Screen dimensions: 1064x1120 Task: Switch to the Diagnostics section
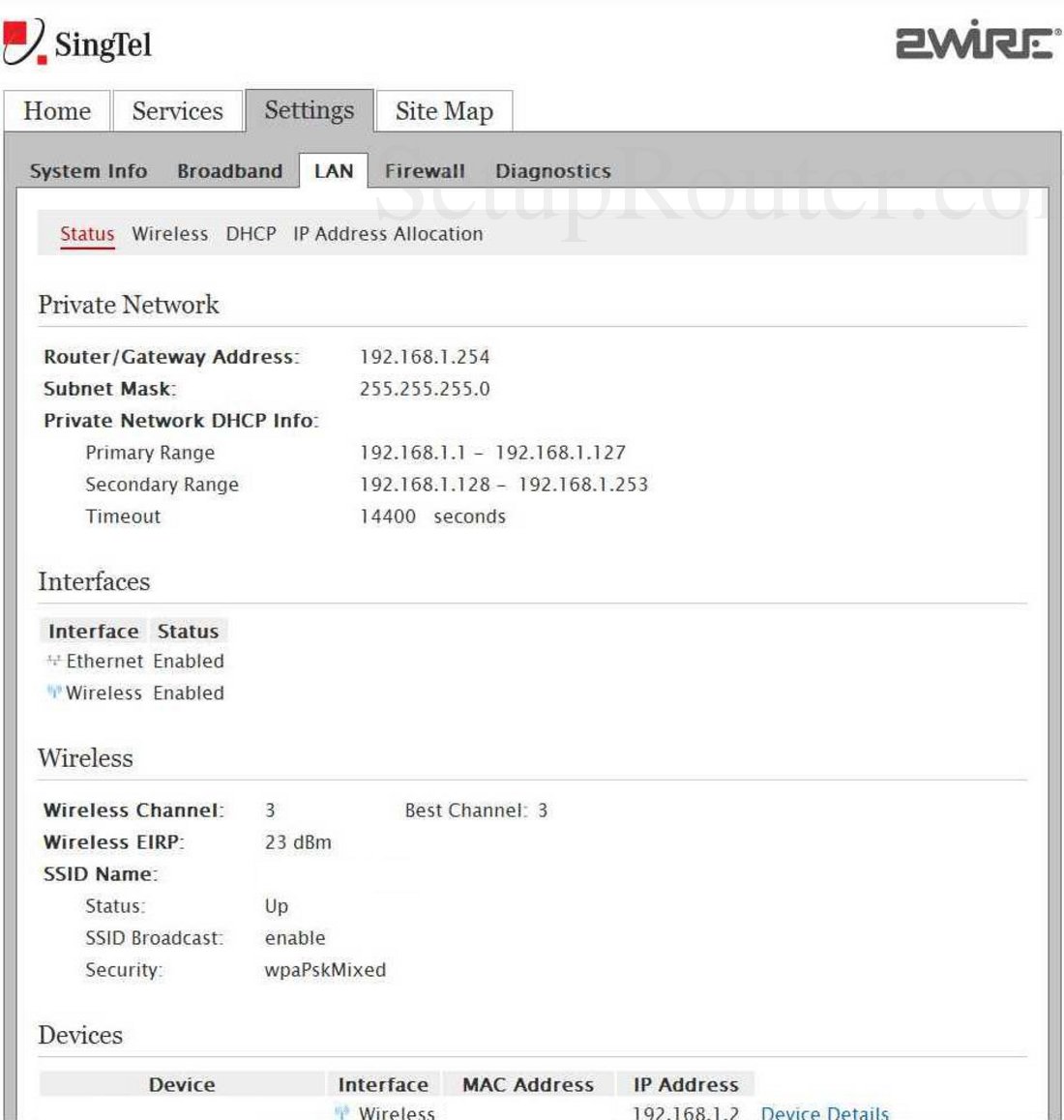click(x=553, y=170)
